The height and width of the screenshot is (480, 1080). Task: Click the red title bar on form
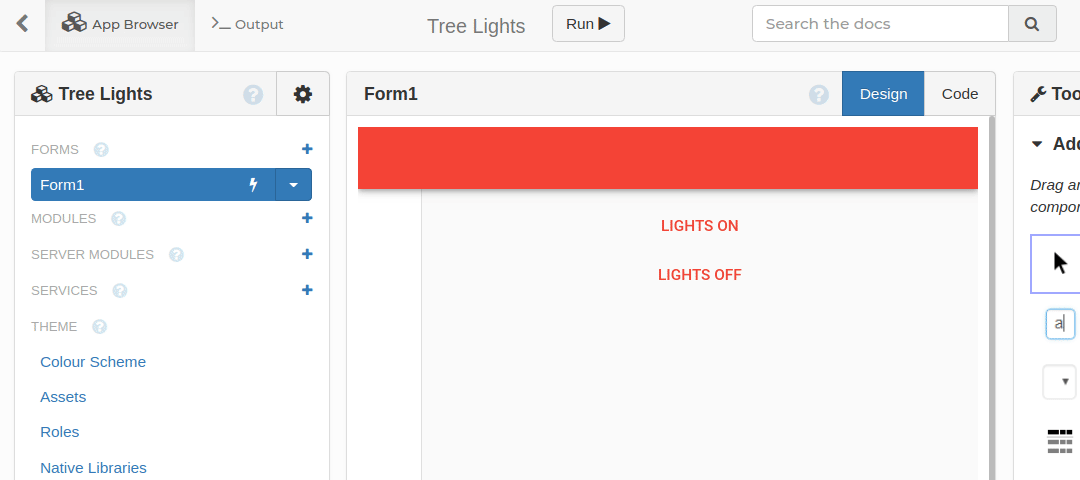(667, 158)
